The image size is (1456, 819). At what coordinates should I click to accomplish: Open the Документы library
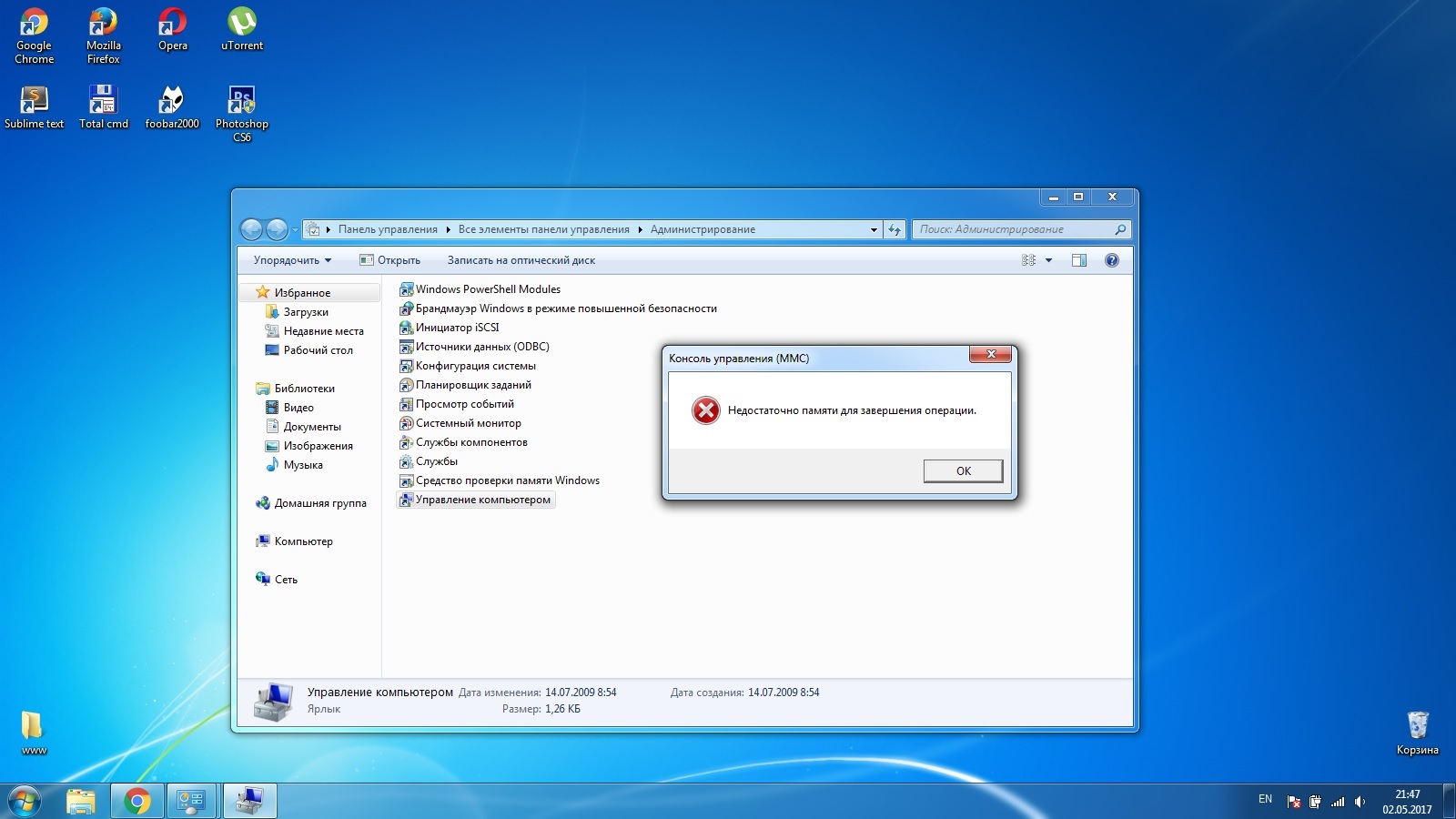pyautogui.click(x=312, y=427)
